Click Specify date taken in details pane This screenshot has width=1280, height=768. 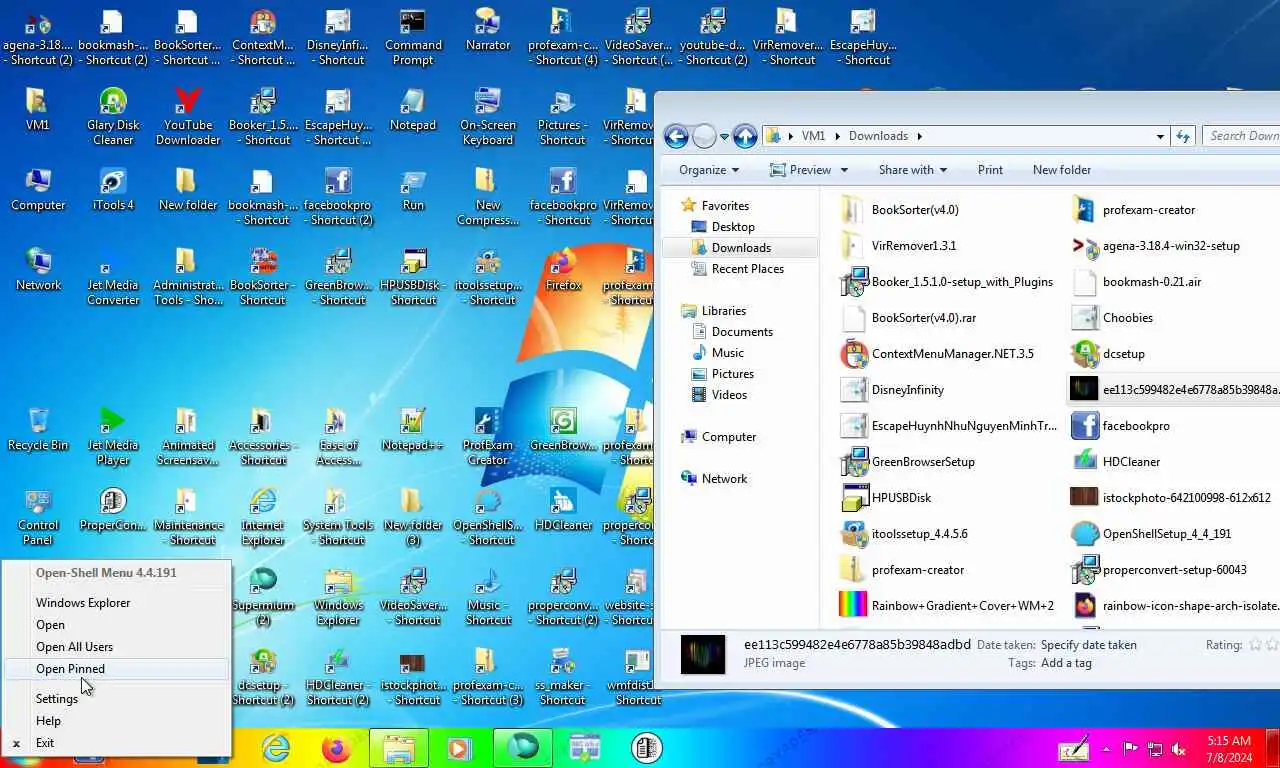(1088, 645)
